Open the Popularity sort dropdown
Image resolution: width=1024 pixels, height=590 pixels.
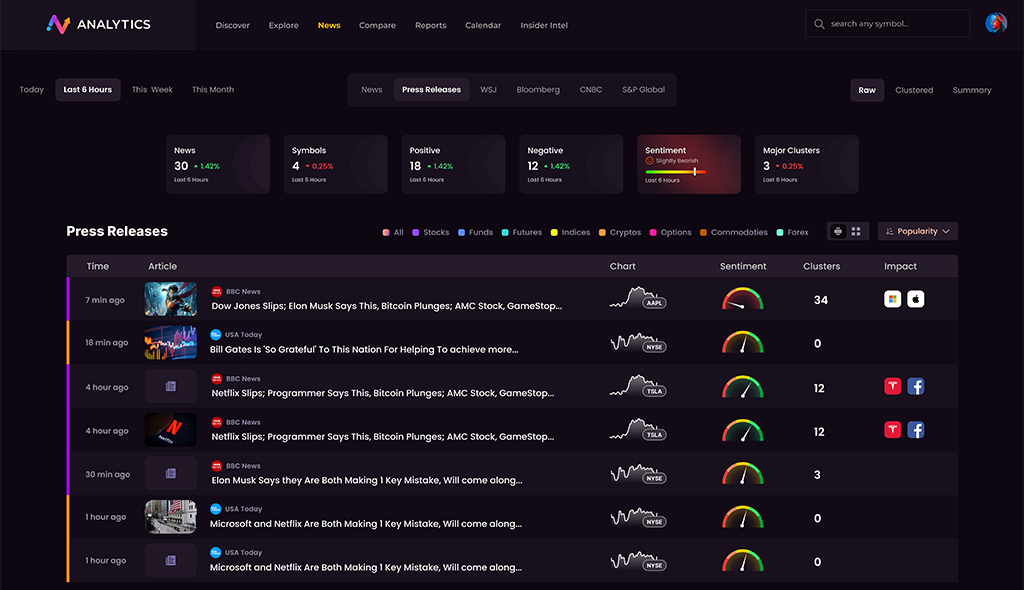pos(918,231)
